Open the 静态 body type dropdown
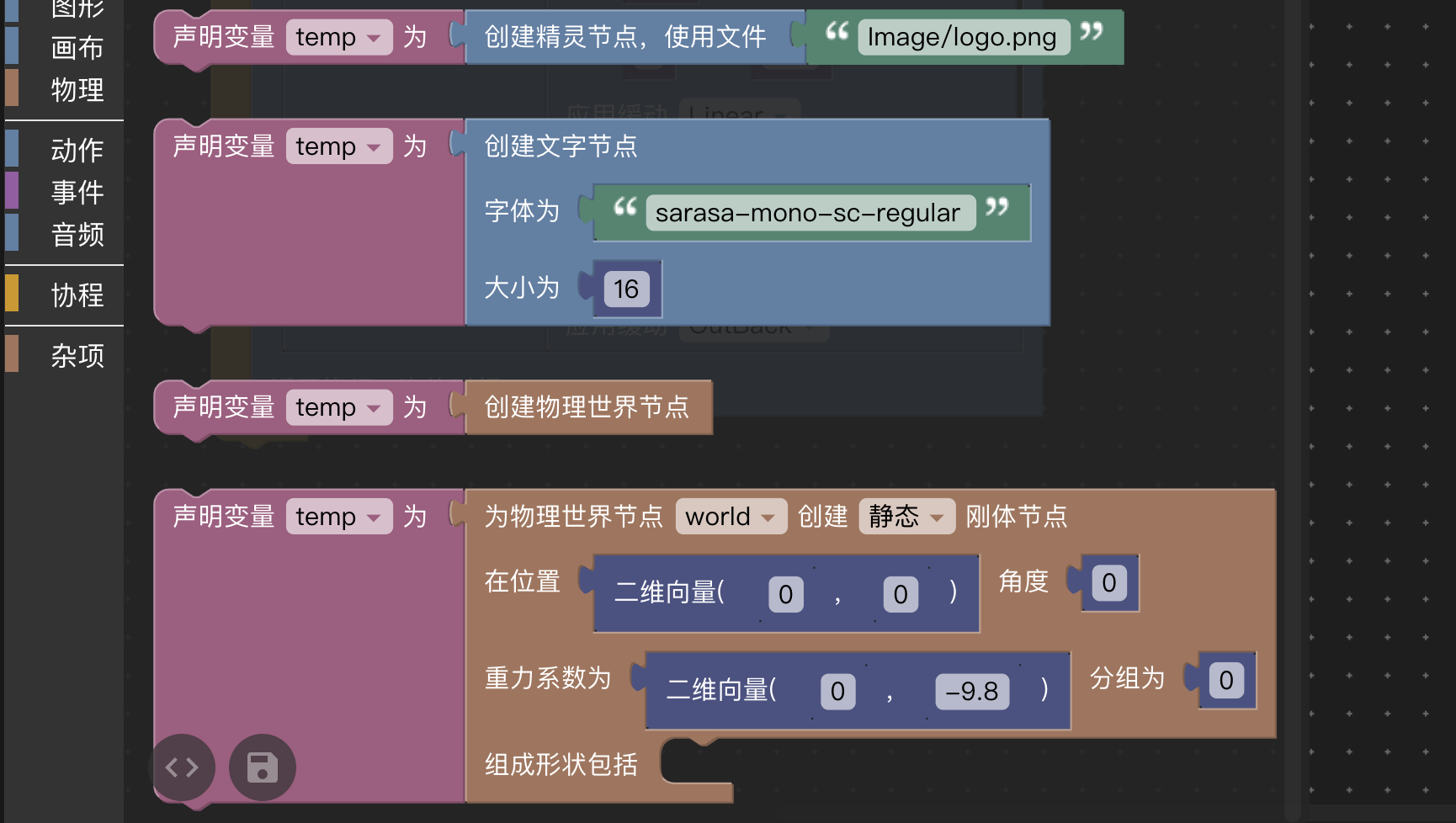 click(906, 517)
